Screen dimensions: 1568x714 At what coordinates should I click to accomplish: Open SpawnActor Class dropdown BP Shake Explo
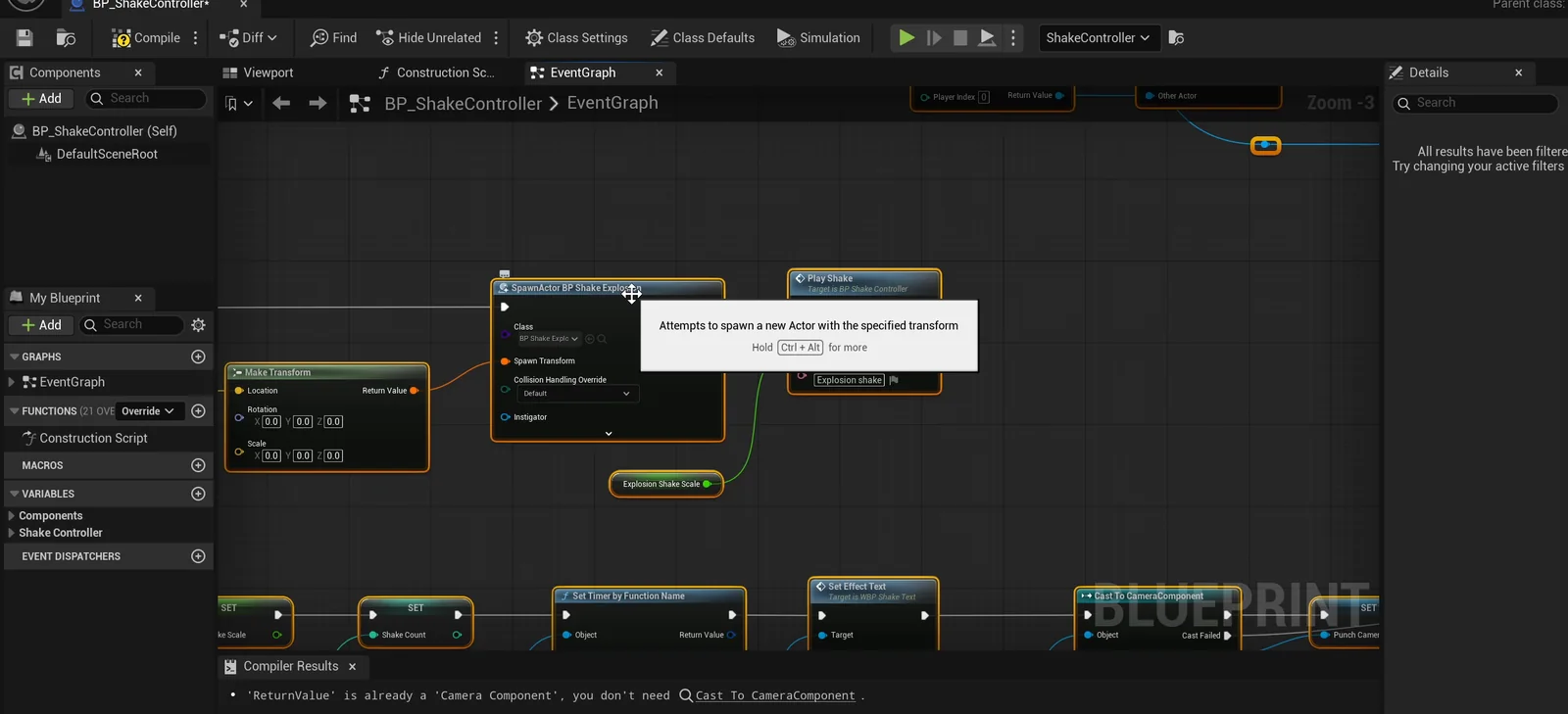coord(549,339)
